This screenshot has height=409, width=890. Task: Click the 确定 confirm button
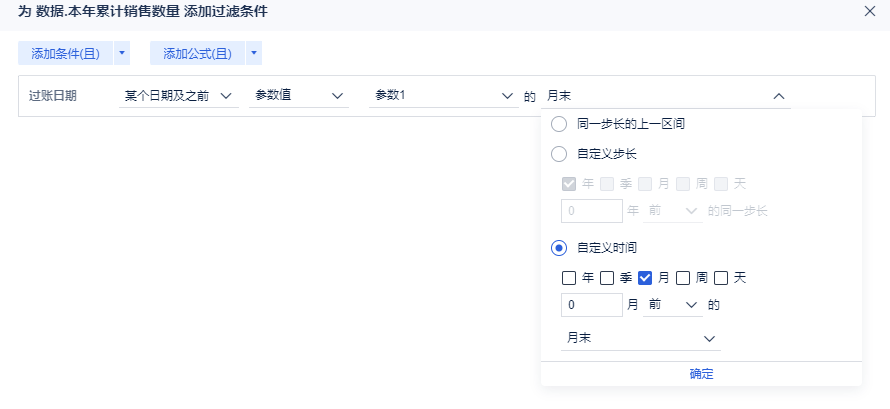pyautogui.click(x=702, y=374)
